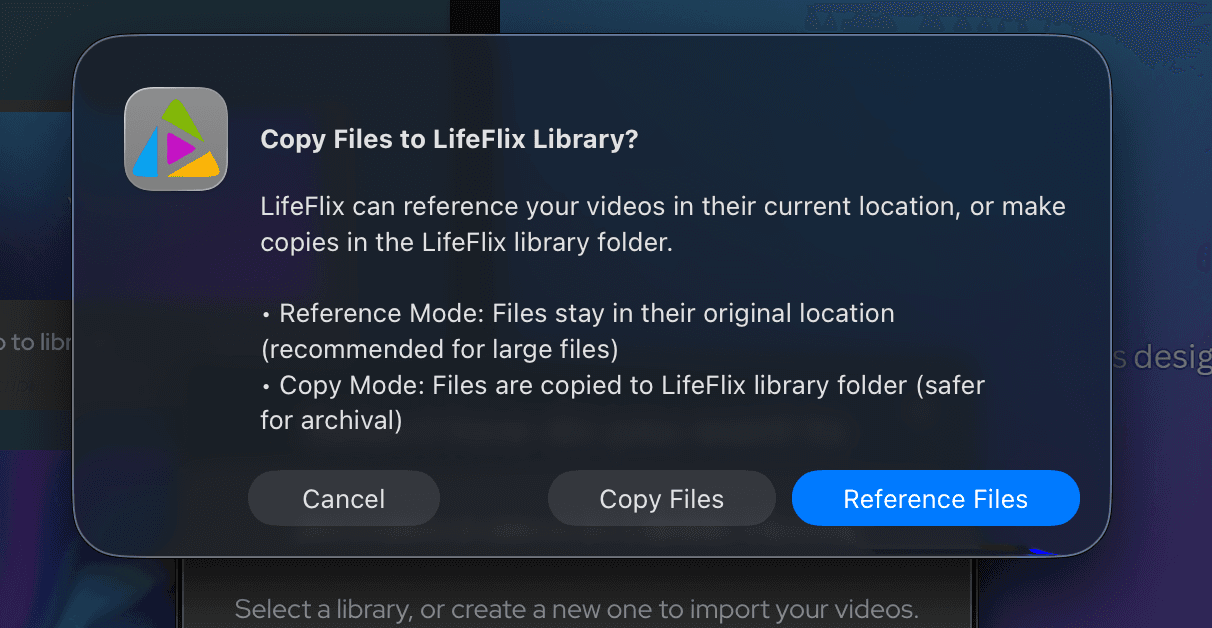Confirm with the blue Reference Files button
The image size is (1212, 628).
935,498
